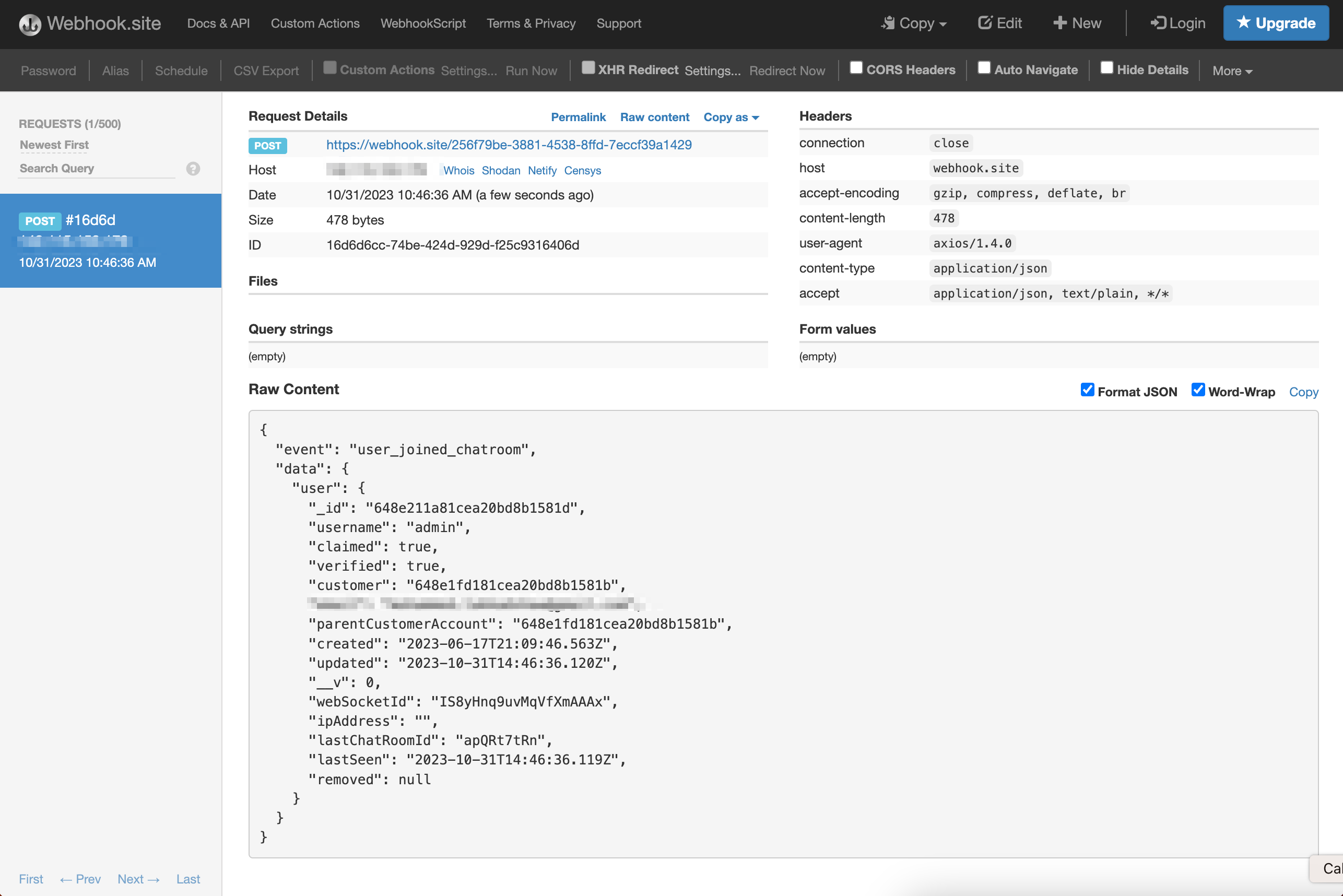Expand the Copy as dropdown

731,117
